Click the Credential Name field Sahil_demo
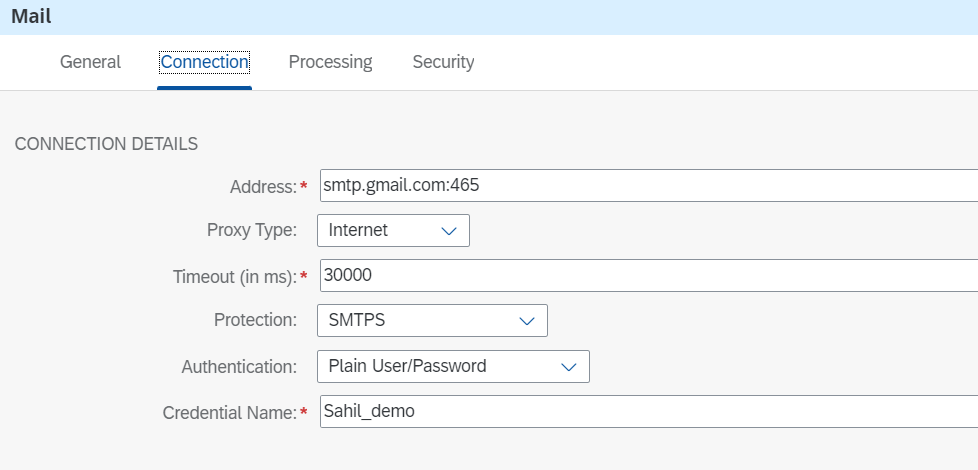The height and width of the screenshot is (470, 978). pyautogui.click(x=649, y=411)
